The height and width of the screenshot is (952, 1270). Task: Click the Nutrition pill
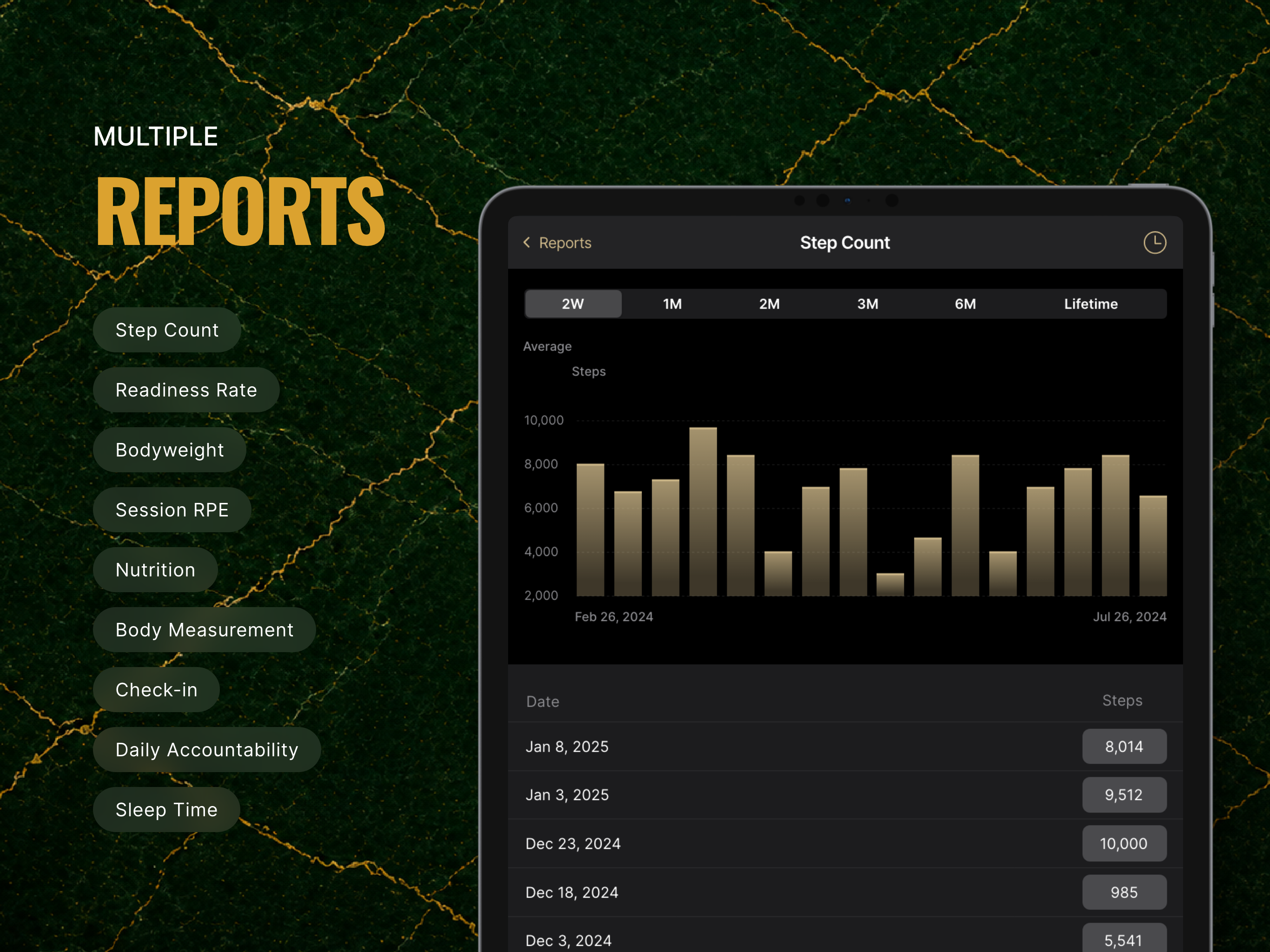click(155, 569)
